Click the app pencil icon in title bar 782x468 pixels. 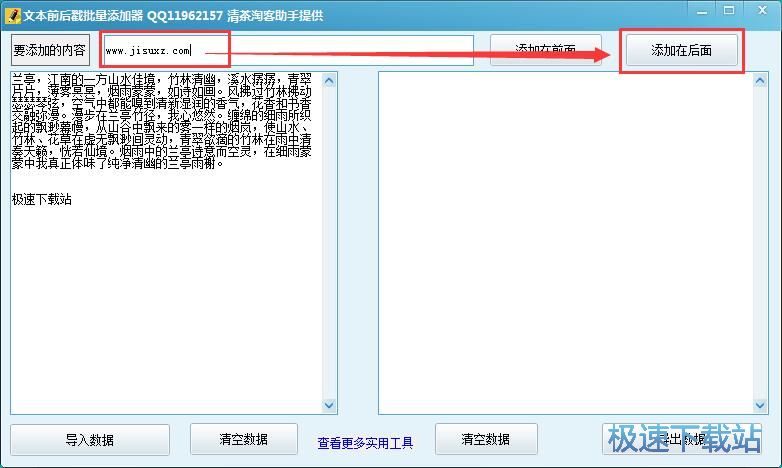pyautogui.click(x=12, y=15)
